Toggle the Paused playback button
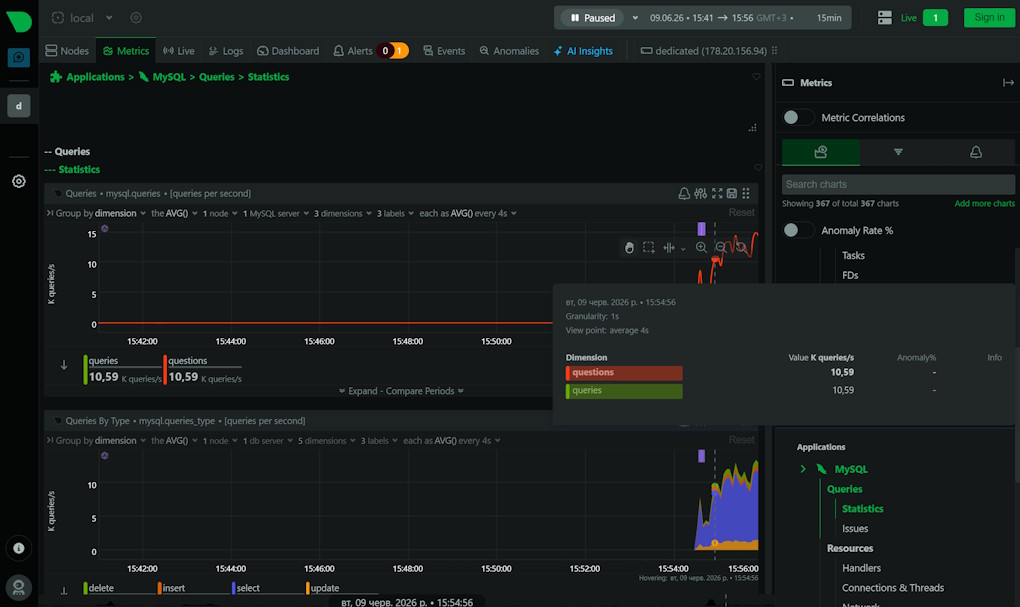The width and height of the screenshot is (1020, 607). coord(593,18)
